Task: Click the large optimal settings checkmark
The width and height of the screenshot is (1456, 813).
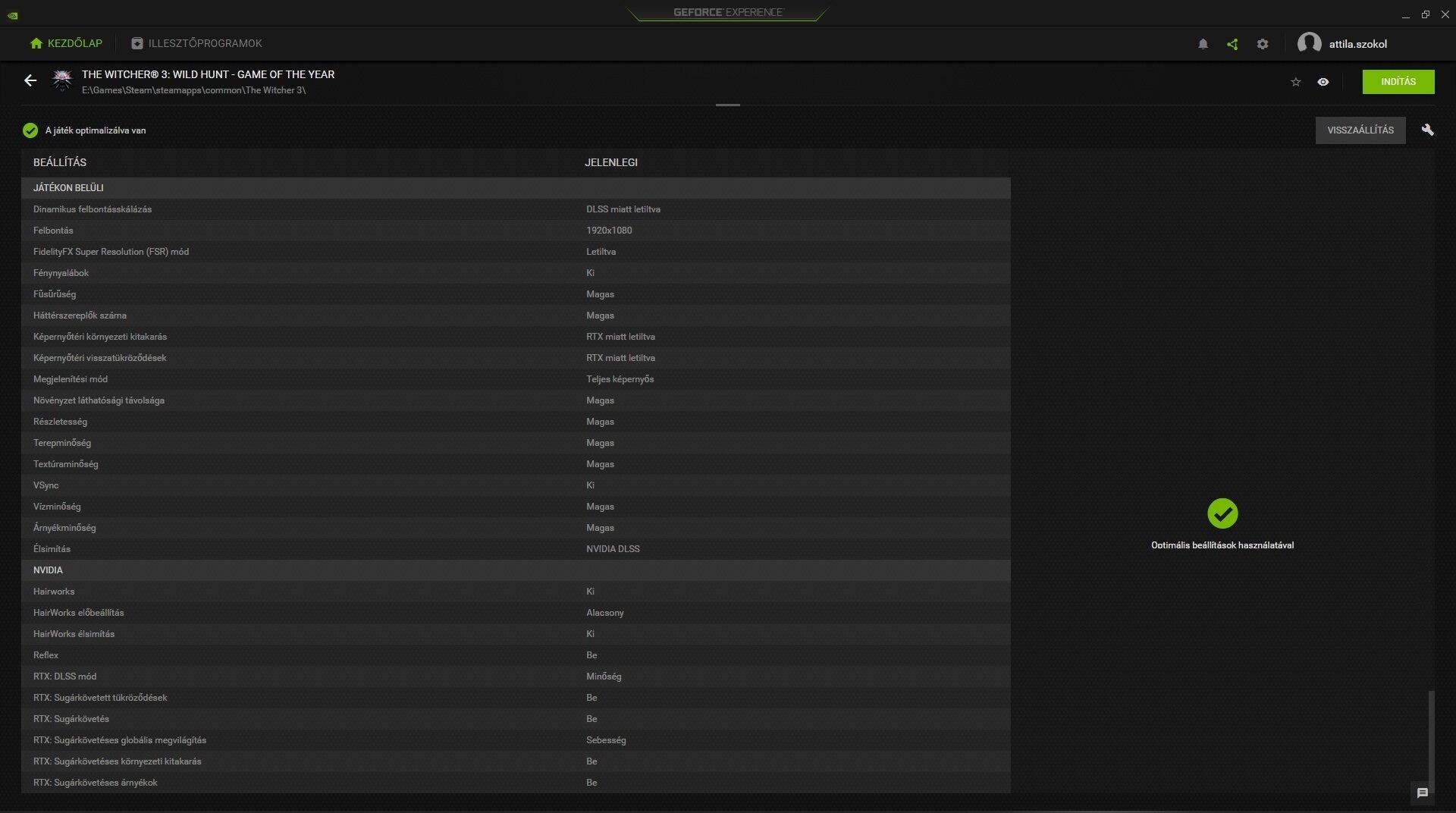Action: tap(1222, 513)
